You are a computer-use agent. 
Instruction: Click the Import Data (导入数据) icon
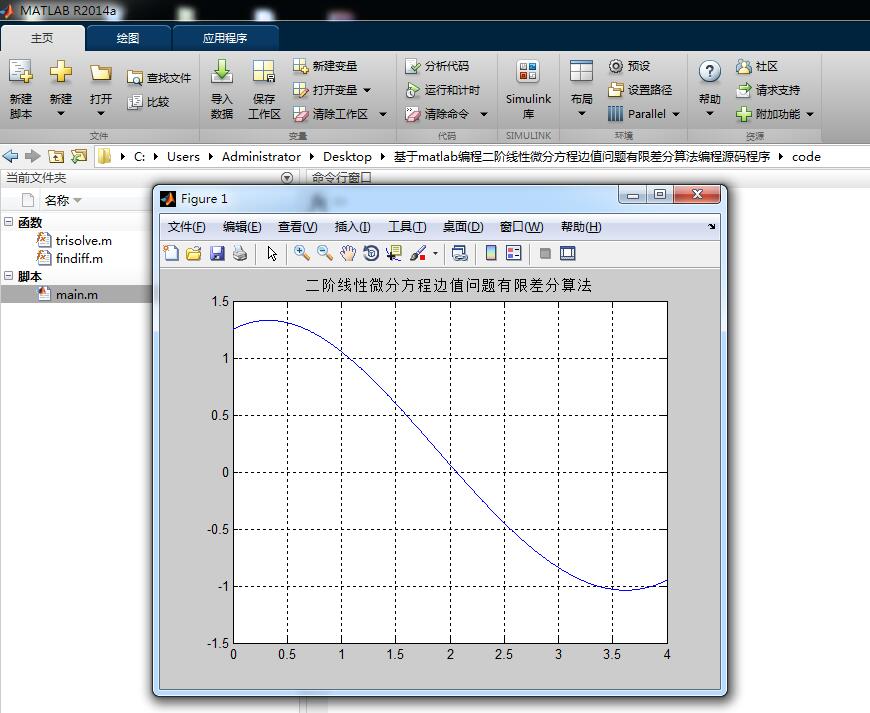pyautogui.click(x=221, y=72)
